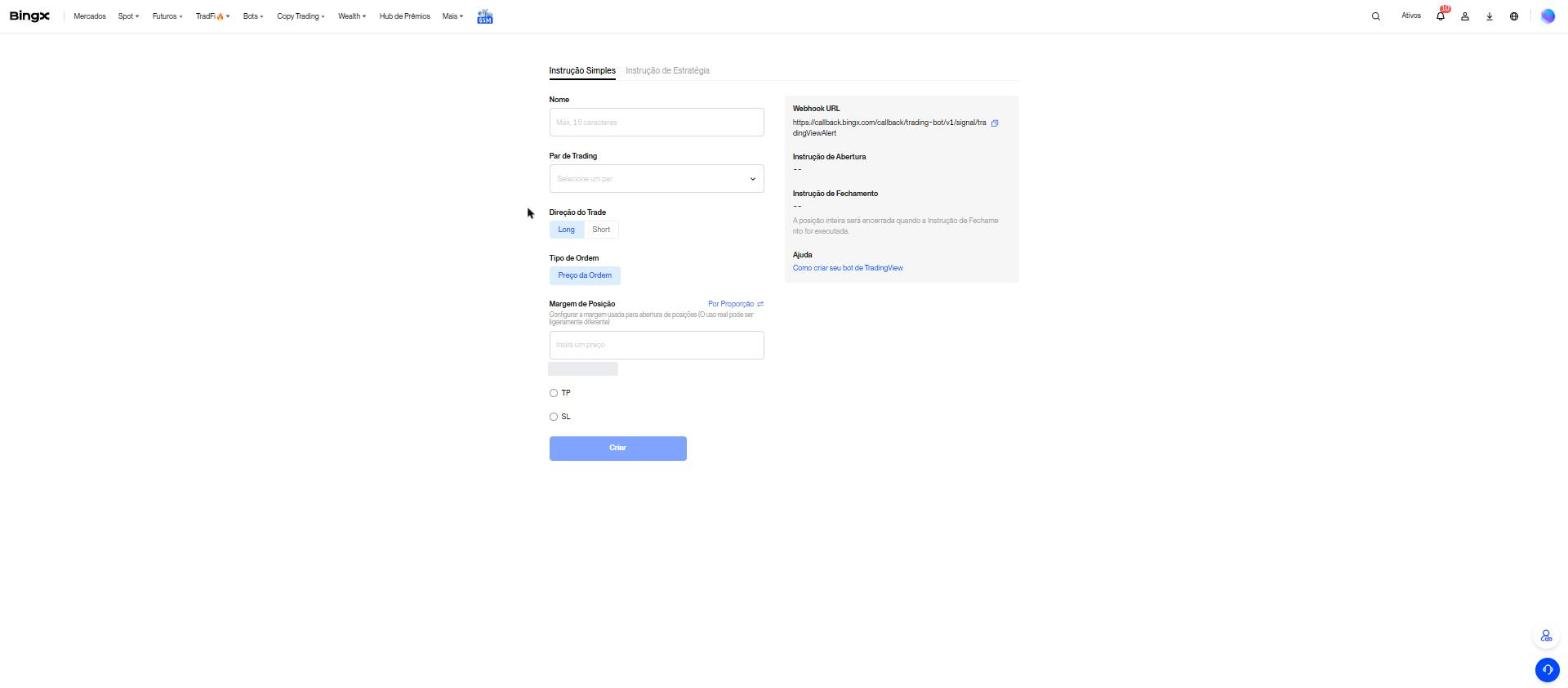Click the swap icon beside Por Proporção

[761, 304]
